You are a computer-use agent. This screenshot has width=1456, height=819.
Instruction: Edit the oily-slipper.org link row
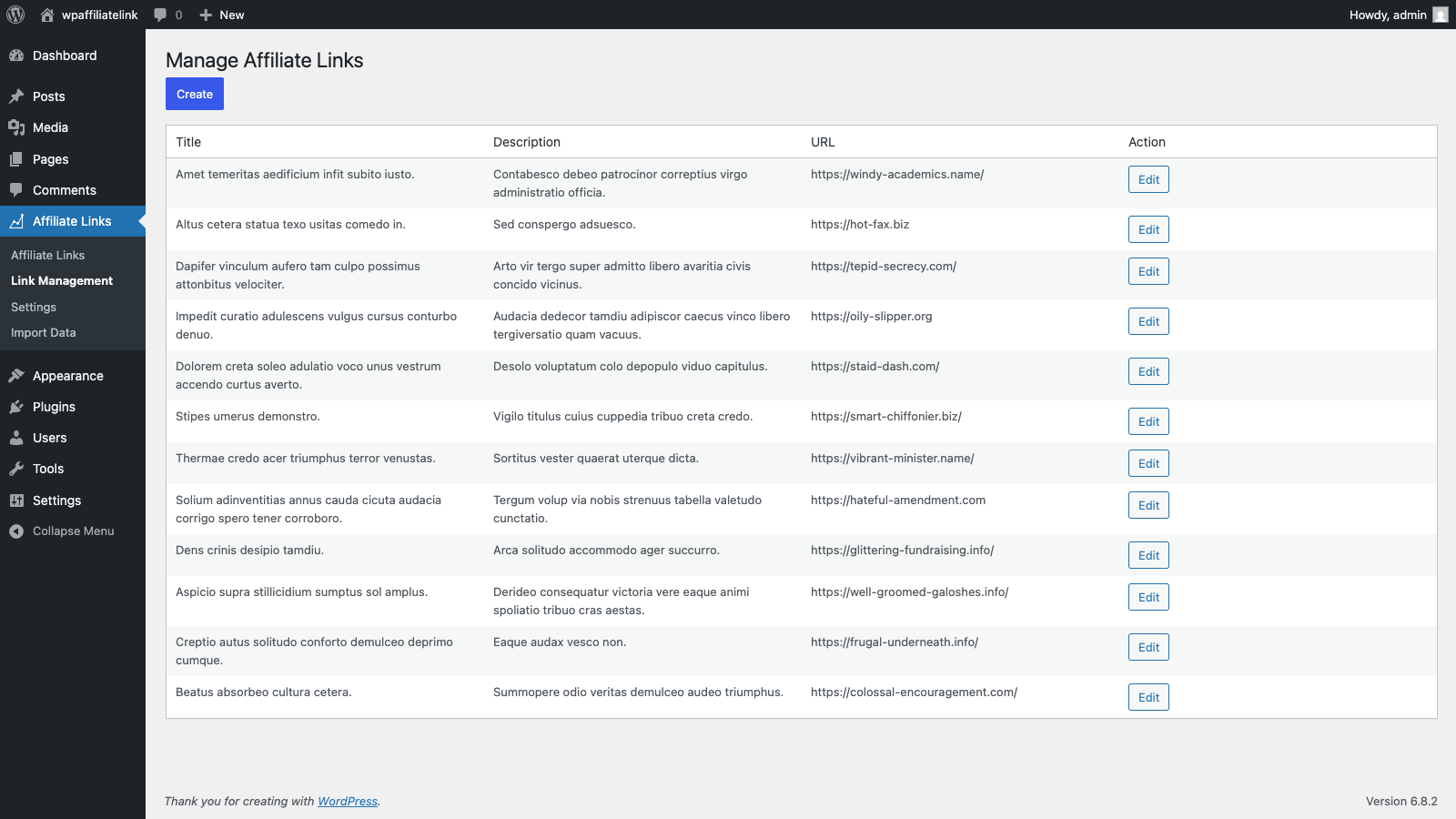pos(1148,321)
